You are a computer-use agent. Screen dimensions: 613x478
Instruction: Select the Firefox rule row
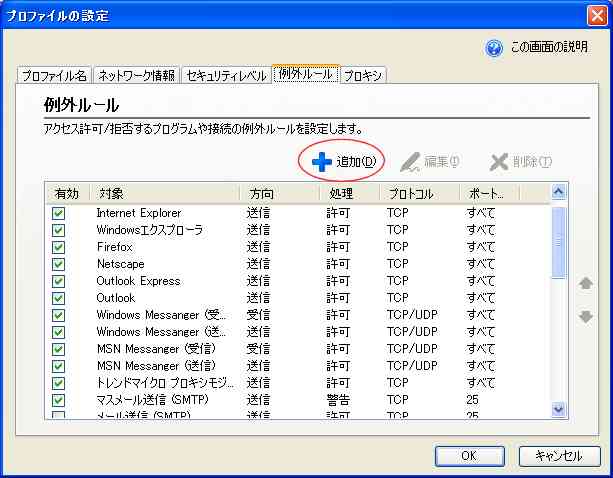[x=298, y=247]
